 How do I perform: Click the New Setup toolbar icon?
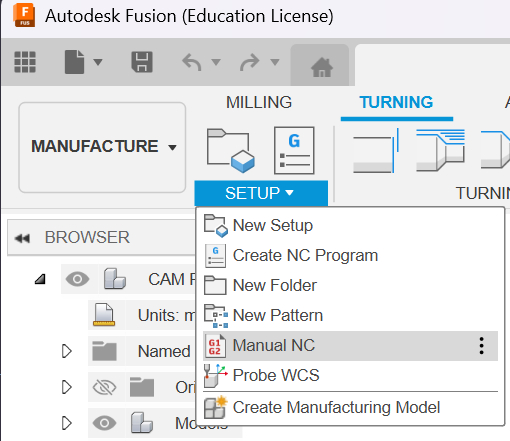(x=230, y=150)
